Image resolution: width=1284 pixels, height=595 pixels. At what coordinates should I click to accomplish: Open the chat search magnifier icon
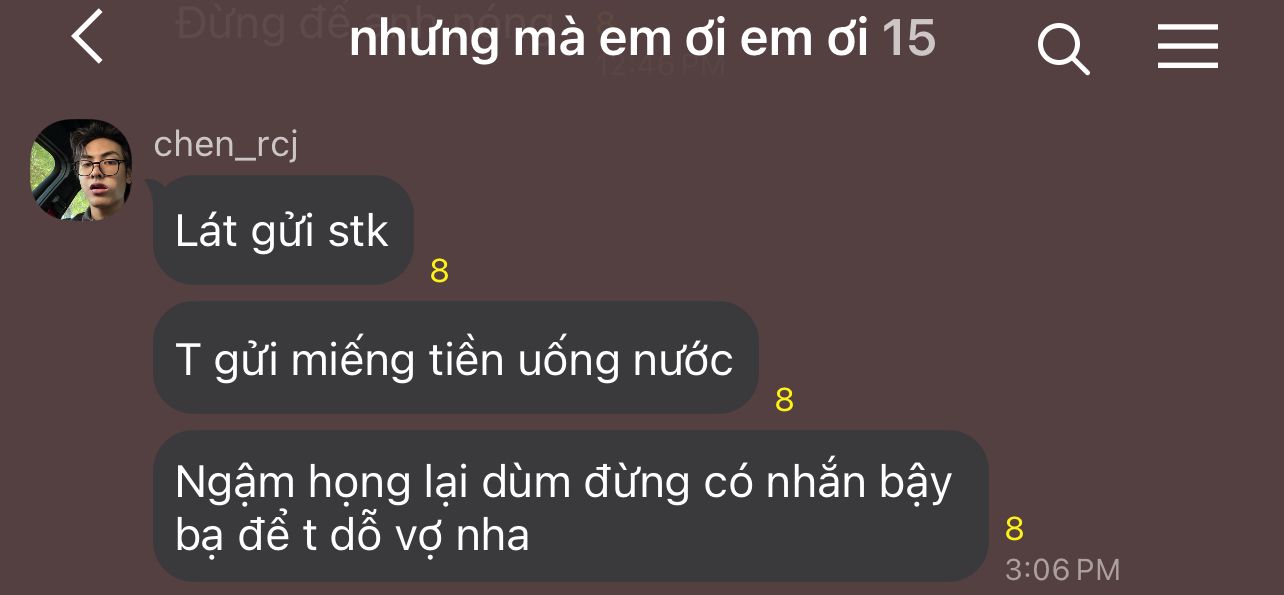pos(1063,47)
